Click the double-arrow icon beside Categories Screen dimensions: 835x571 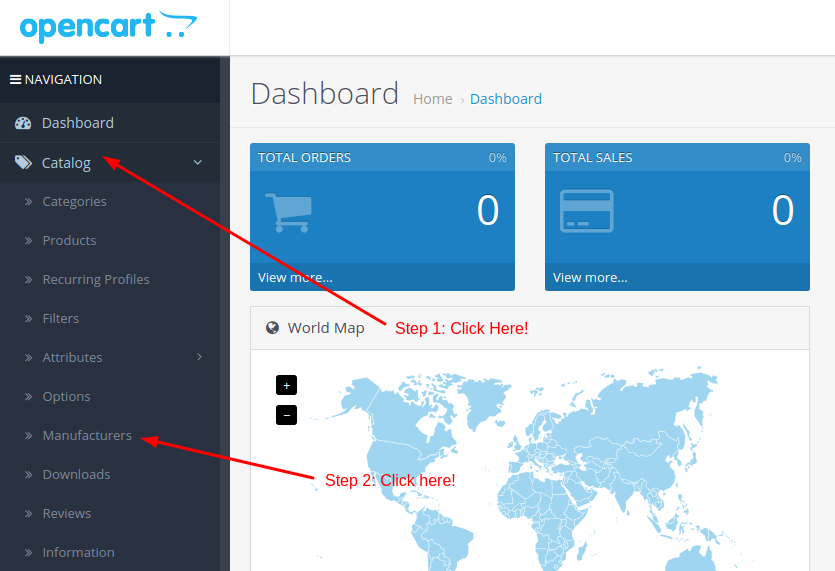tap(28, 201)
